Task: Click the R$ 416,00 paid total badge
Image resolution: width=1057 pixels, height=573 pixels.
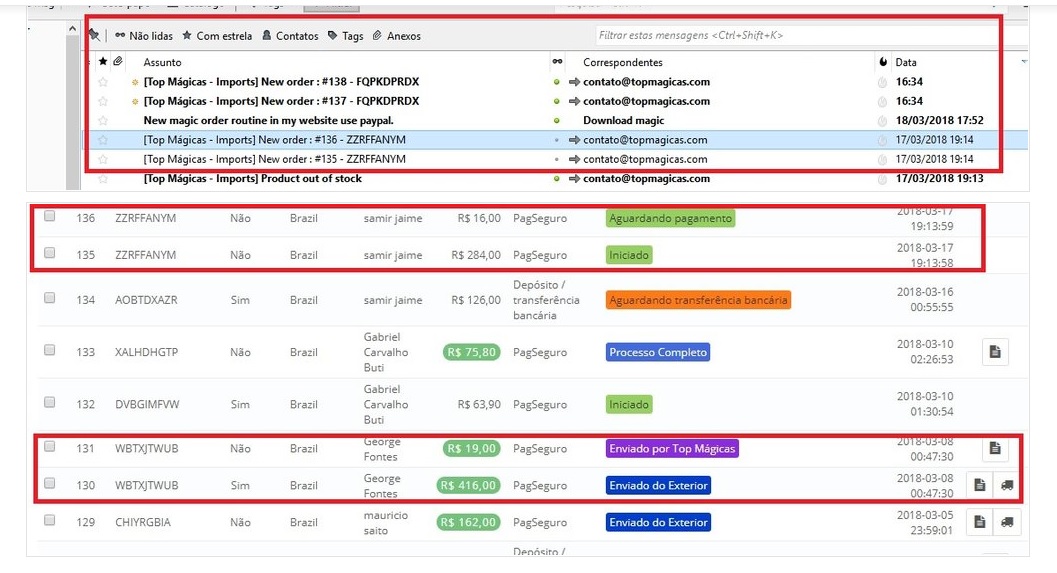Action: tap(469, 485)
